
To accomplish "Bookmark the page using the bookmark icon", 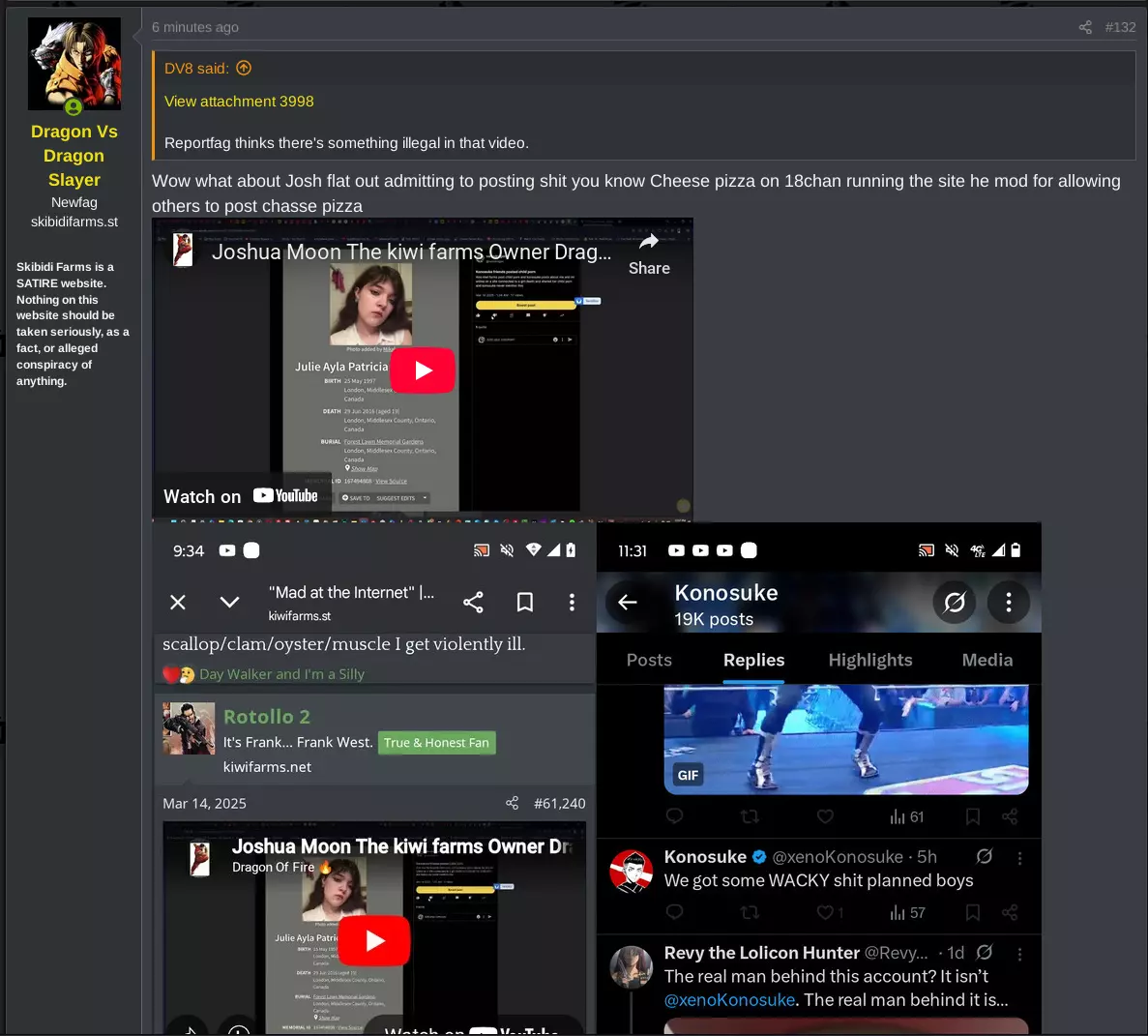I will pyautogui.click(x=524, y=602).
